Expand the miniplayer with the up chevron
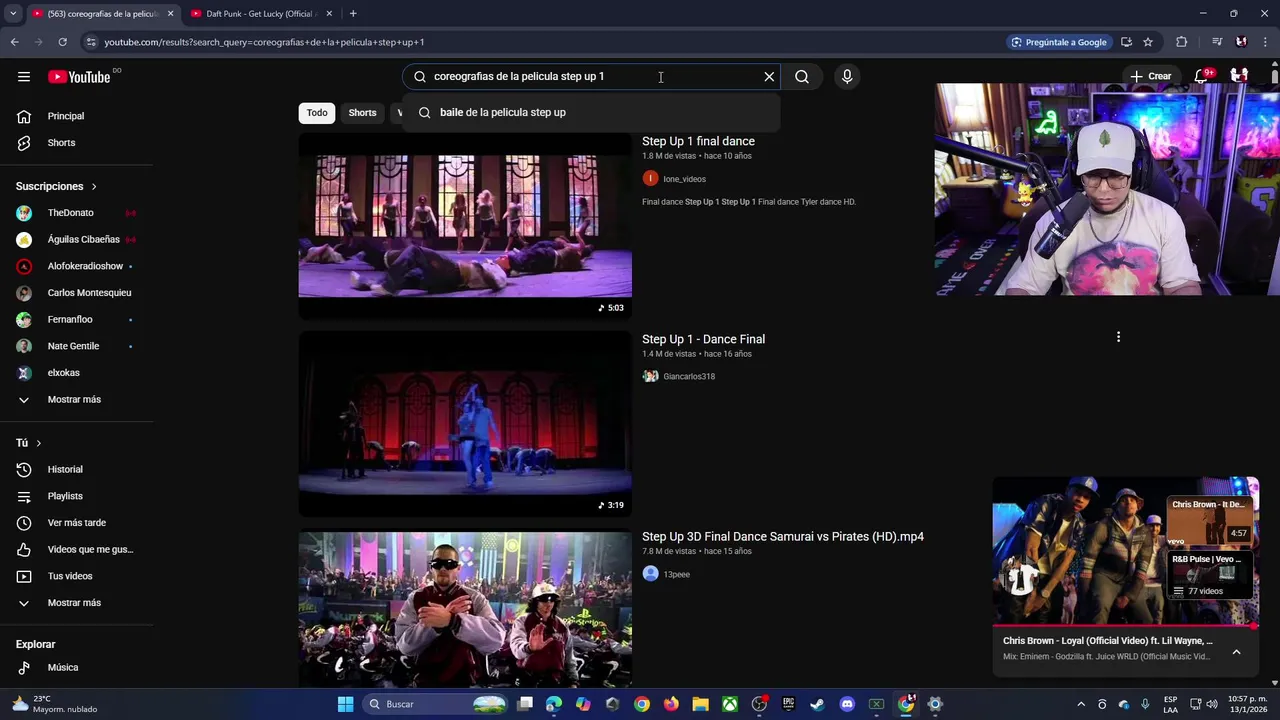The width and height of the screenshot is (1280, 720). tap(1236, 652)
